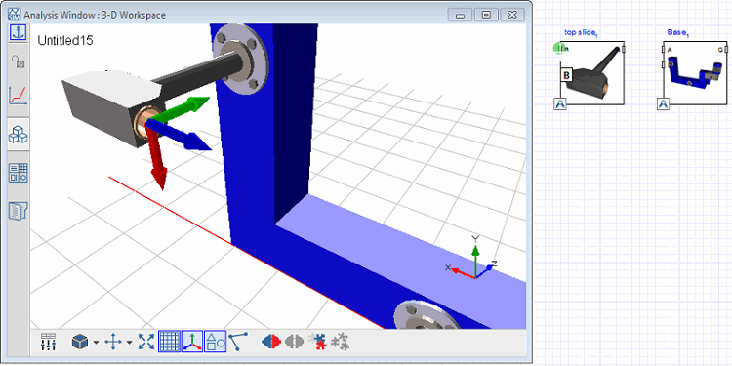Screen dimensions: 732x366
Task: Toggle the shapes geometry display button
Action: pos(215,342)
